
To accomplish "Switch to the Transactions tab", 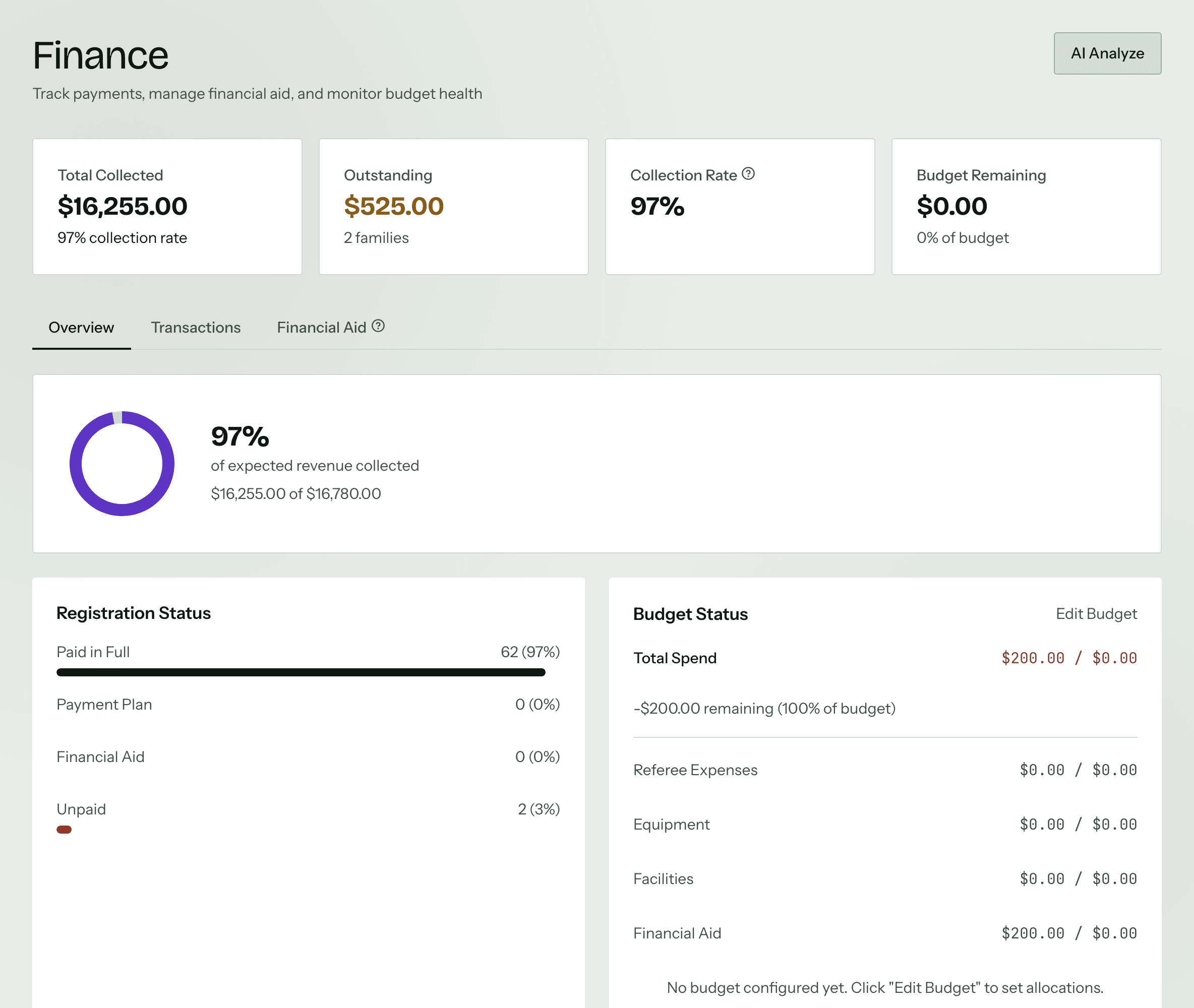I will [x=196, y=328].
